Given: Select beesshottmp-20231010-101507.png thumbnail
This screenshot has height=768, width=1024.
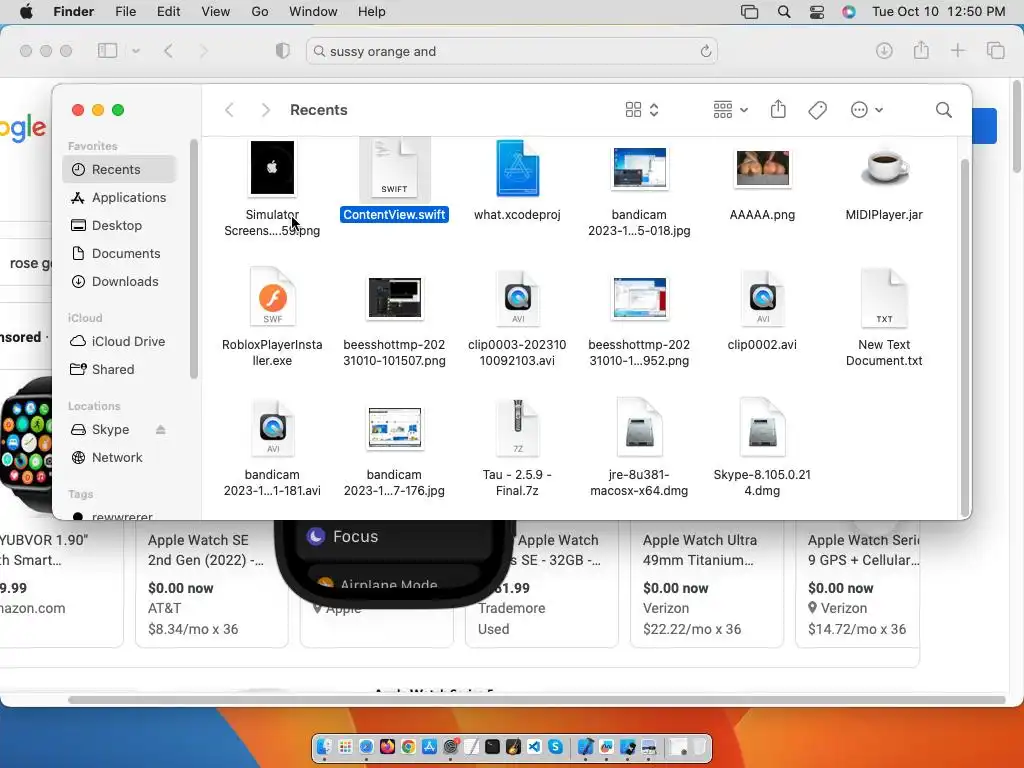Looking at the screenshot, I should tap(394, 297).
